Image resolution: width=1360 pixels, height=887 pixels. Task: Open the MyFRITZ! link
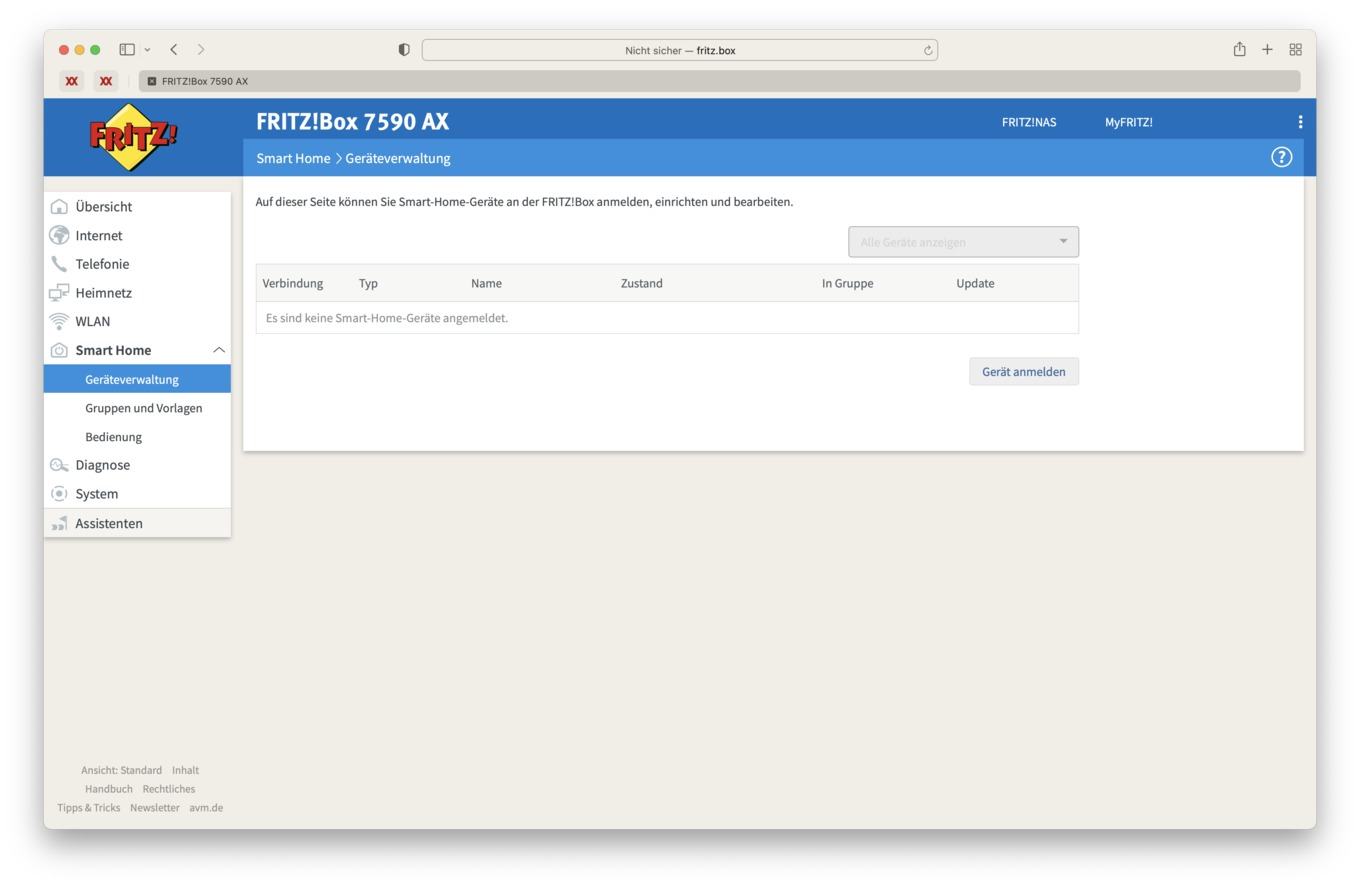pos(1128,122)
